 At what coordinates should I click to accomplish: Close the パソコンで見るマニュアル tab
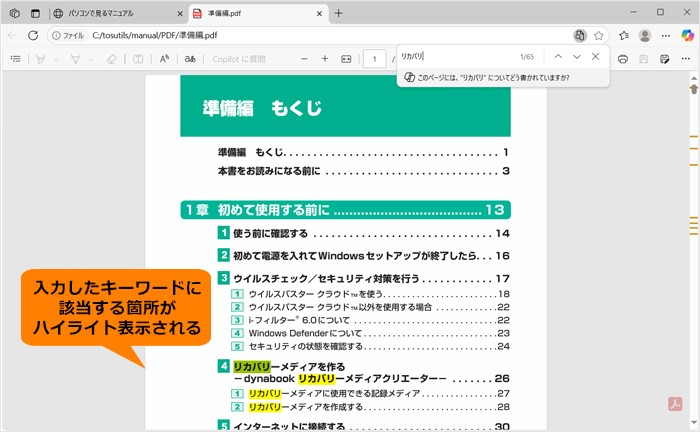click(x=180, y=14)
